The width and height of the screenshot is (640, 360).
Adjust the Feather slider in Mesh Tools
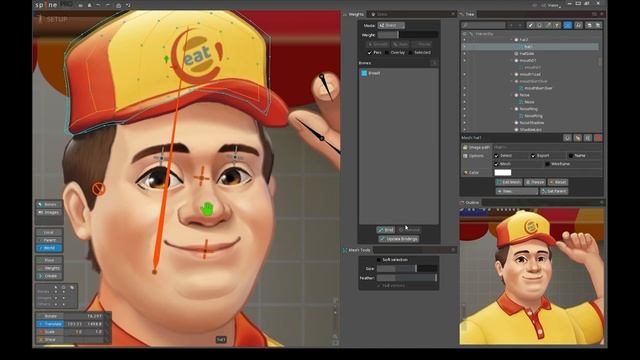click(x=407, y=278)
